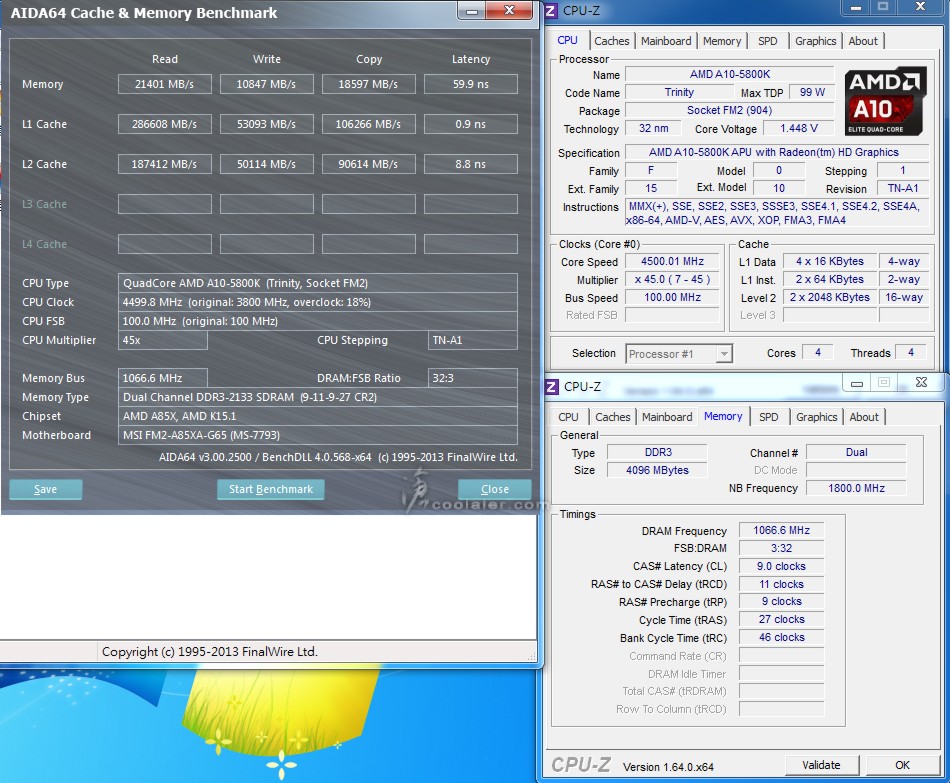Click the Memory Read value '21401 MB/s'
The width and height of the screenshot is (950, 783).
[x=164, y=84]
